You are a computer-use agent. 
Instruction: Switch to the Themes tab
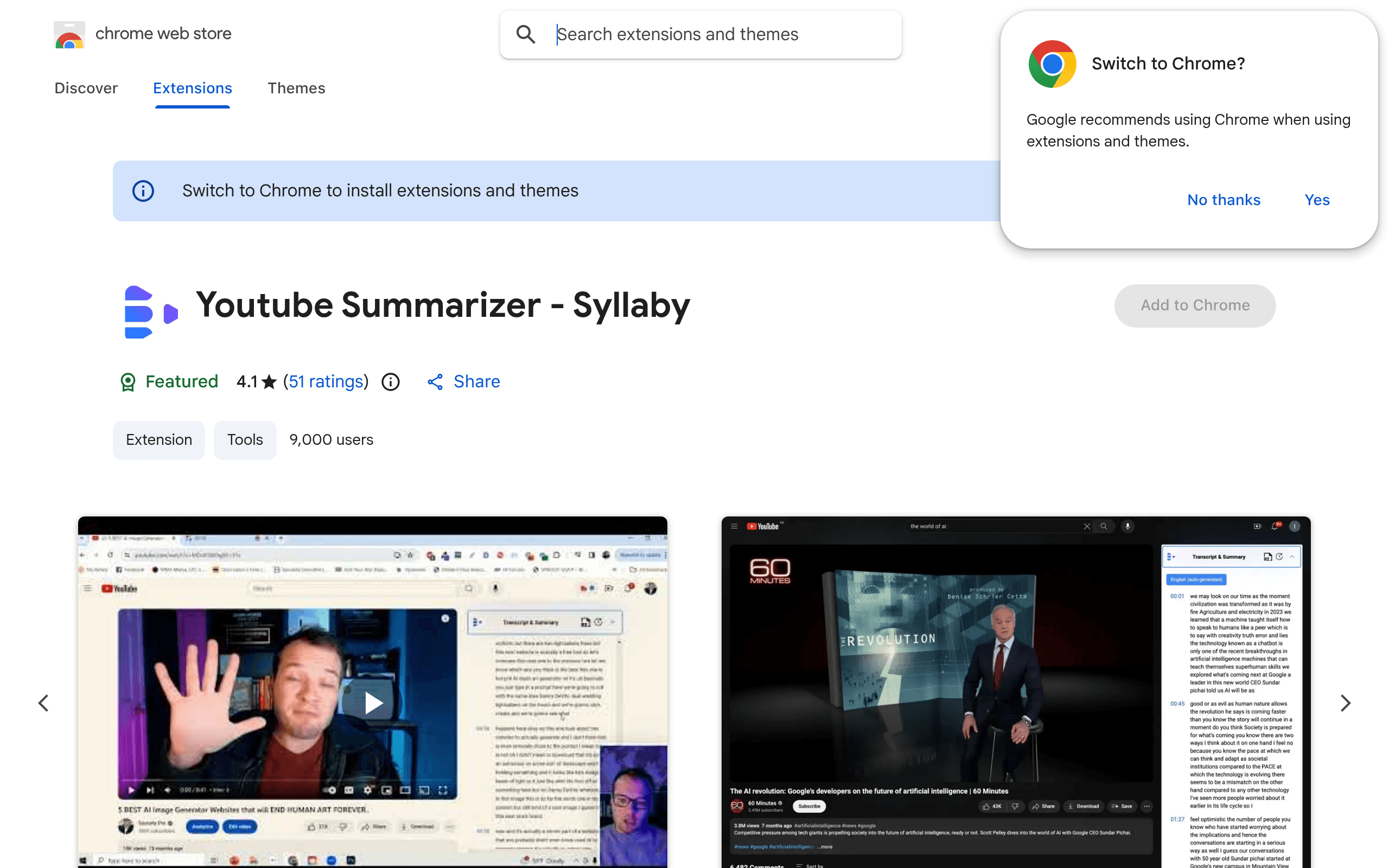296,88
